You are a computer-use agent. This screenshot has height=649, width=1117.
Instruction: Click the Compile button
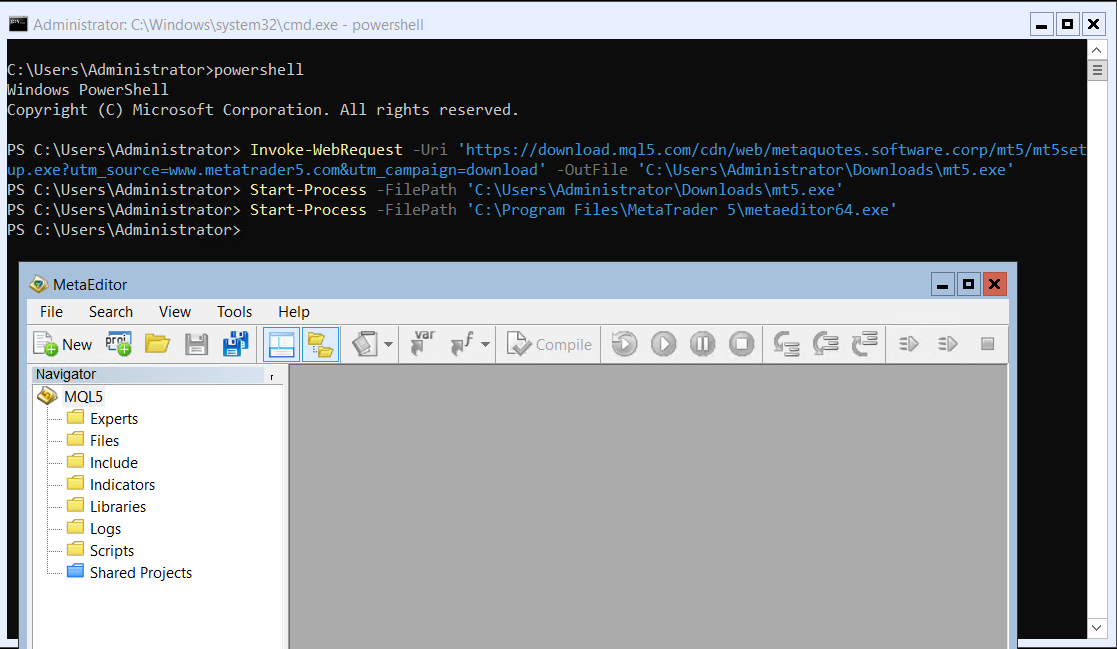(549, 344)
